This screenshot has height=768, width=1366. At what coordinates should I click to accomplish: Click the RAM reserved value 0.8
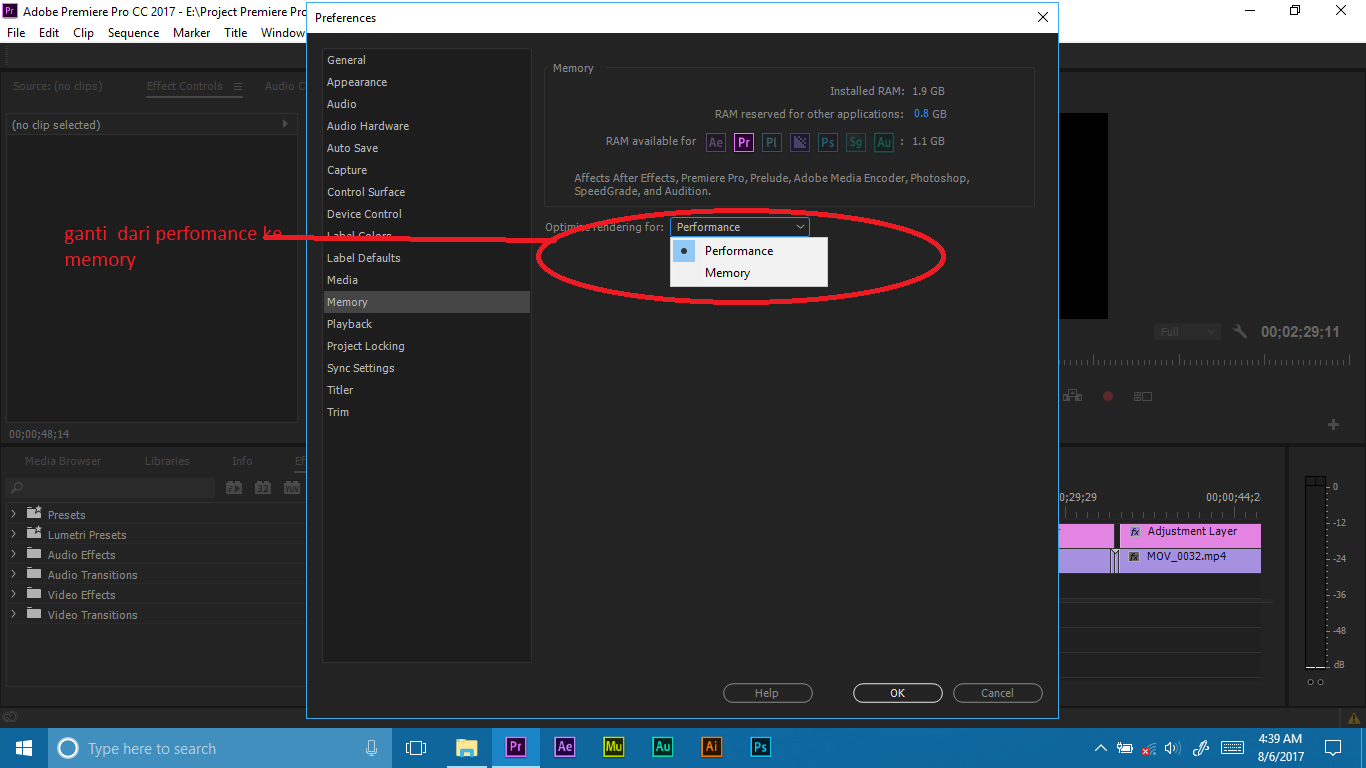[921, 114]
